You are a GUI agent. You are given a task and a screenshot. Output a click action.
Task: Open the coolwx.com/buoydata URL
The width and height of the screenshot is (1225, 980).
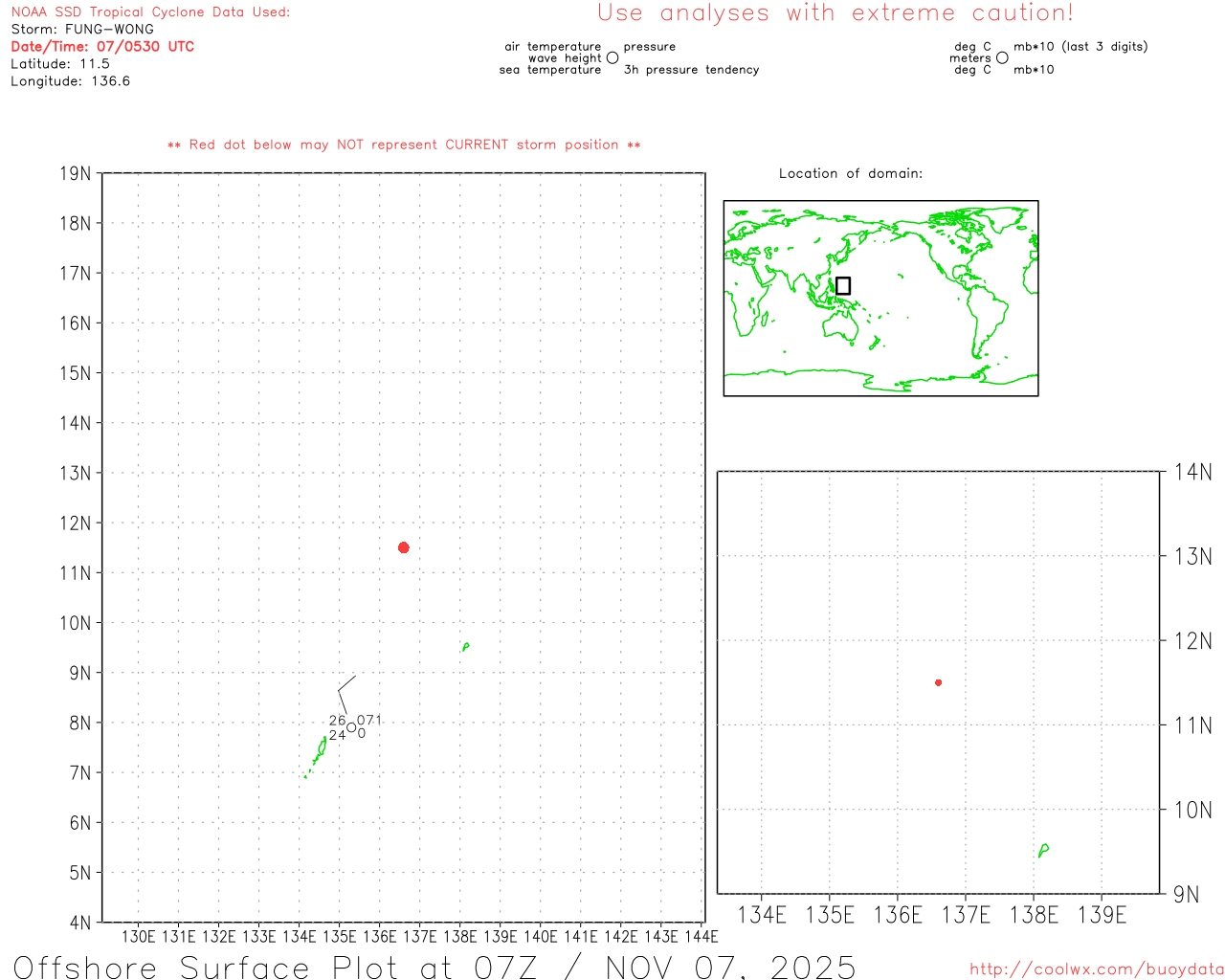click(1097, 969)
